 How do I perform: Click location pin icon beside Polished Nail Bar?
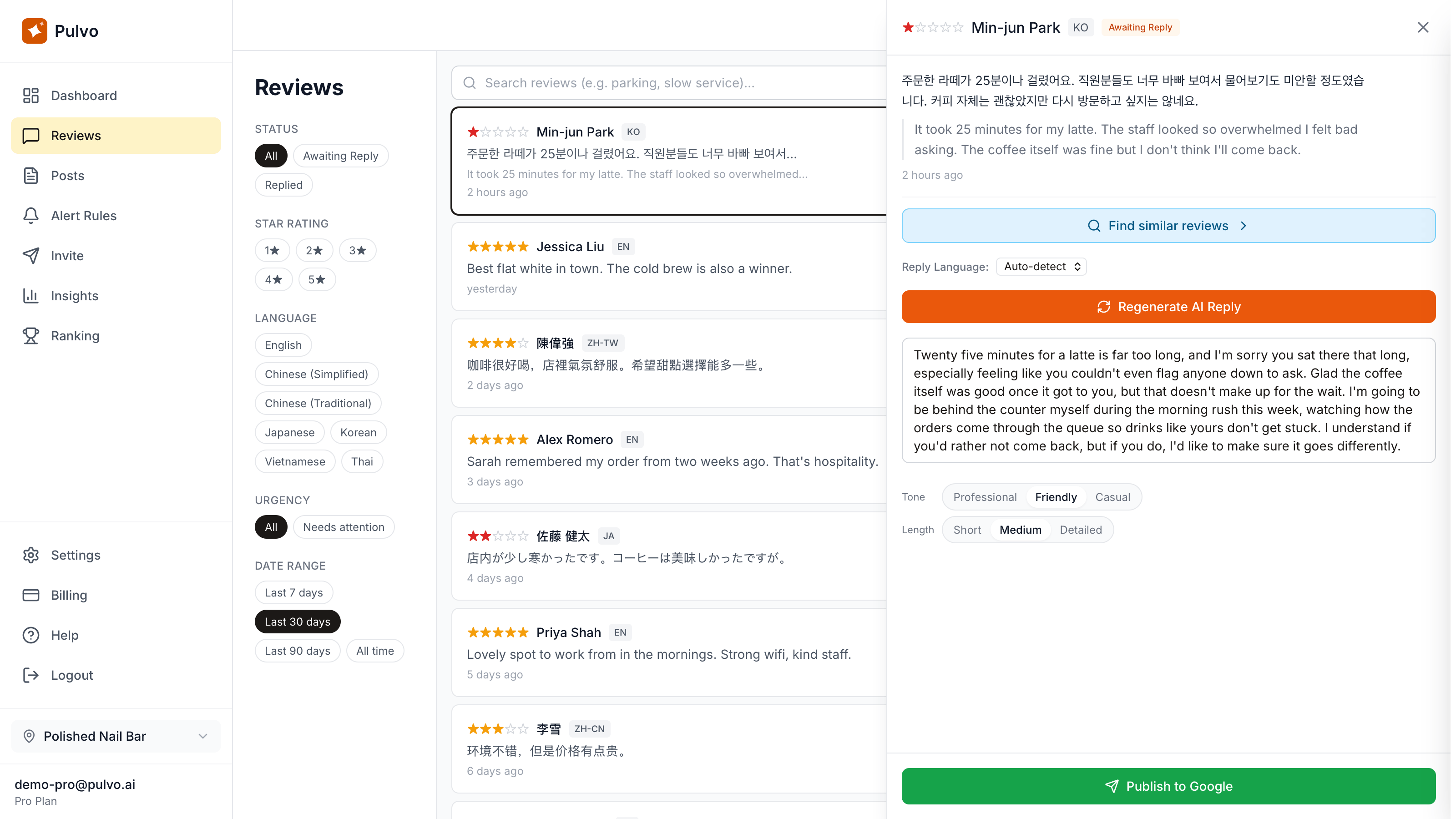click(29, 736)
